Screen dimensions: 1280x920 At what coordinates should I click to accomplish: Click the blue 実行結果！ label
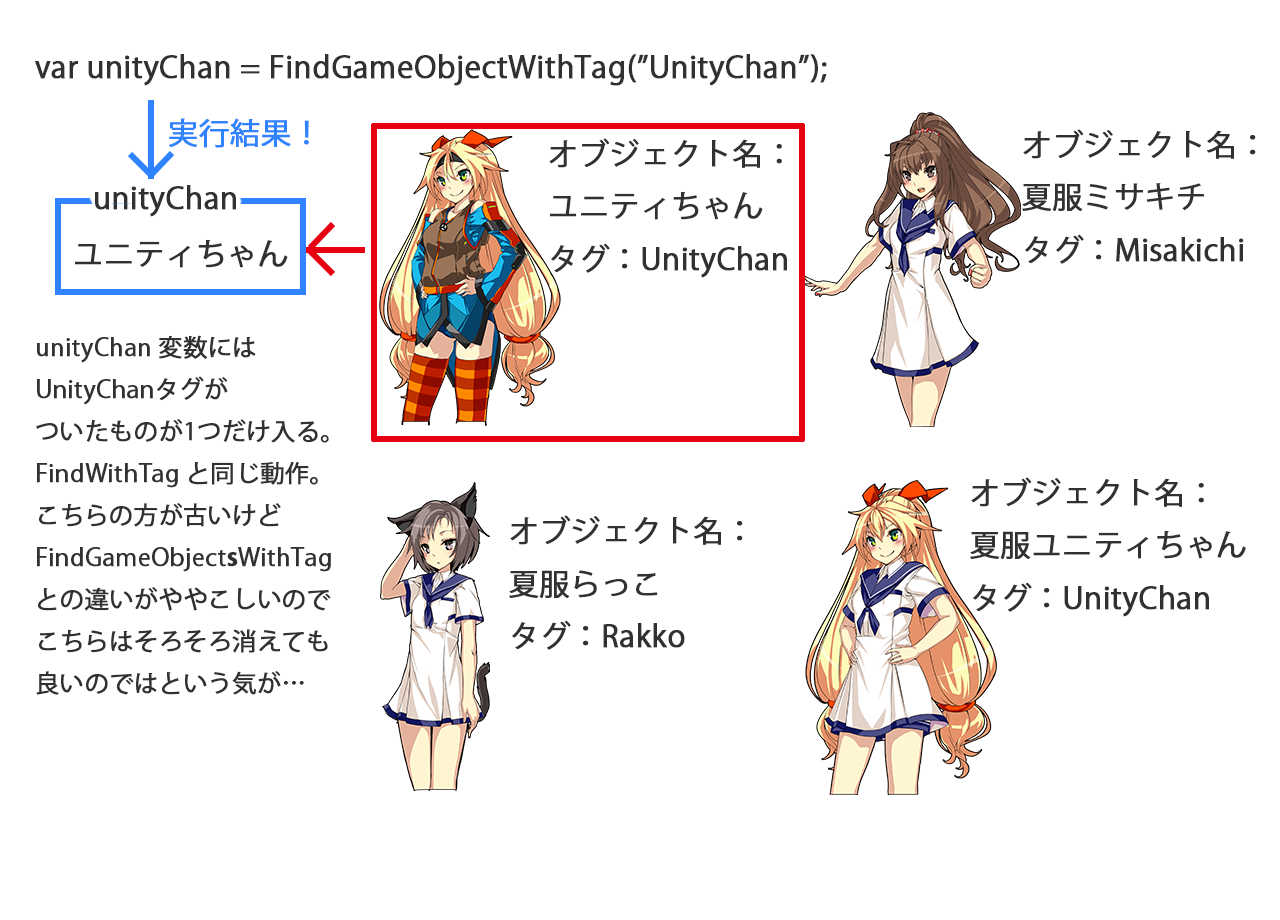pos(242,133)
